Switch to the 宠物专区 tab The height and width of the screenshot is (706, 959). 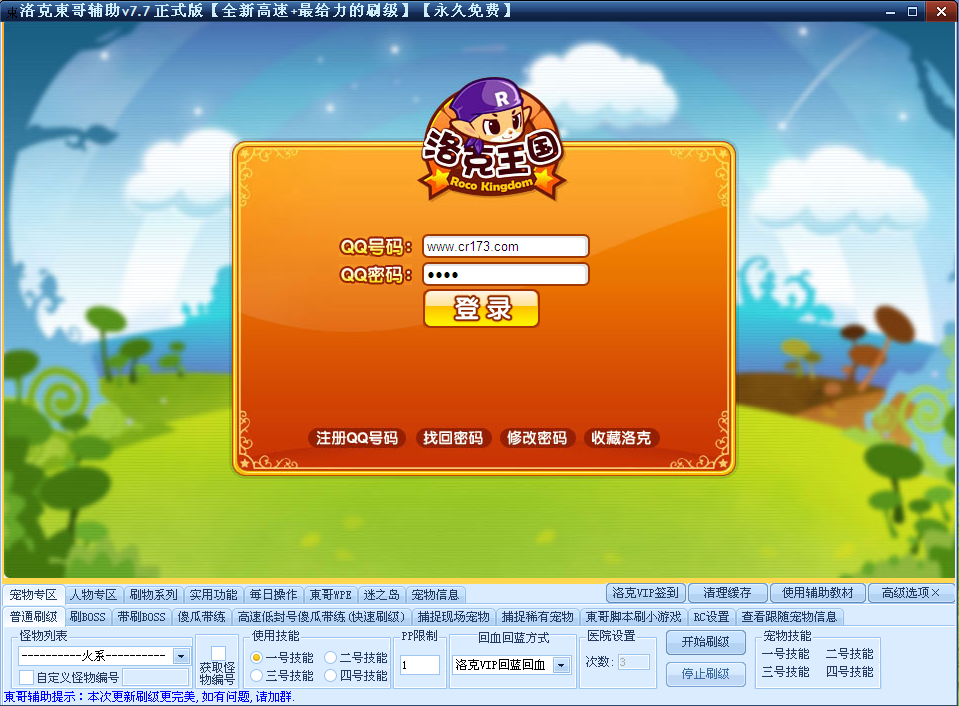32,593
